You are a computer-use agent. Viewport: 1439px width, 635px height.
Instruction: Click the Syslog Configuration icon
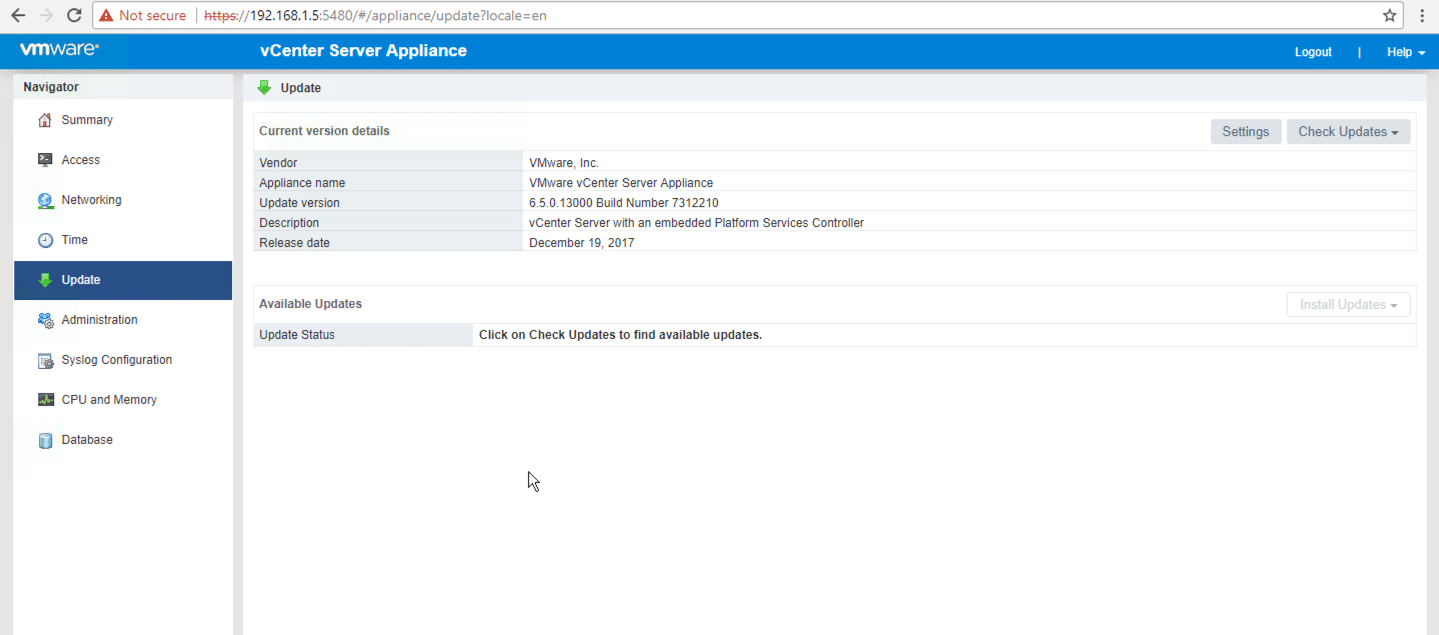tap(45, 361)
